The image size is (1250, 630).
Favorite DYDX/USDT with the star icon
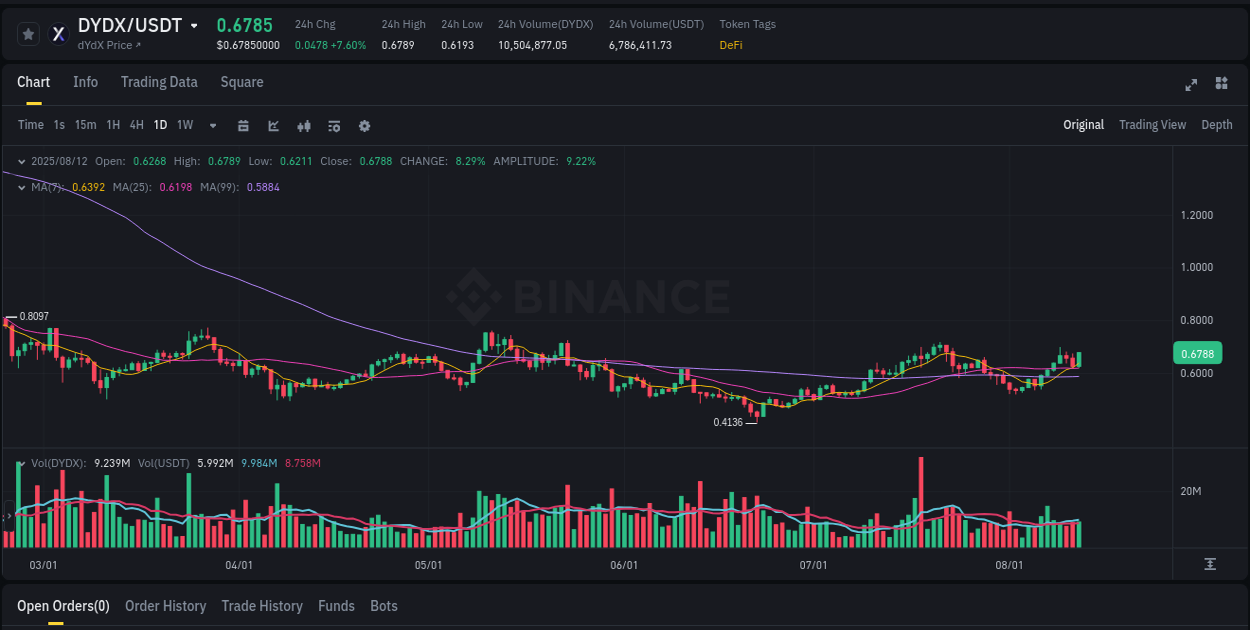pyautogui.click(x=28, y=33)
